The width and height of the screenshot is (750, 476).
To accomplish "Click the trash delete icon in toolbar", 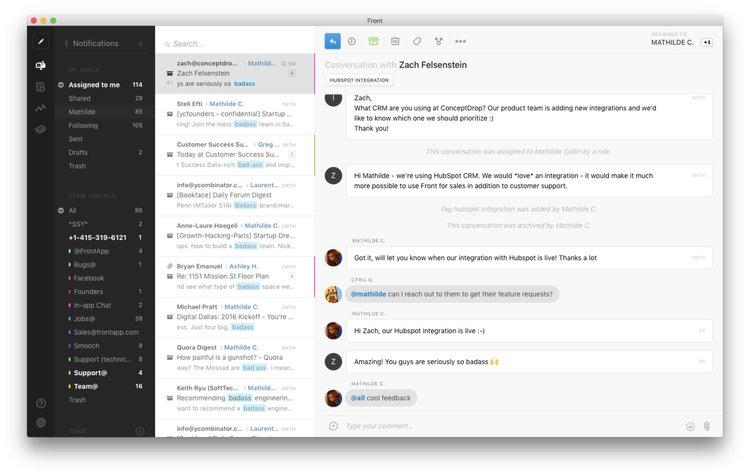I will coord(395,41).
